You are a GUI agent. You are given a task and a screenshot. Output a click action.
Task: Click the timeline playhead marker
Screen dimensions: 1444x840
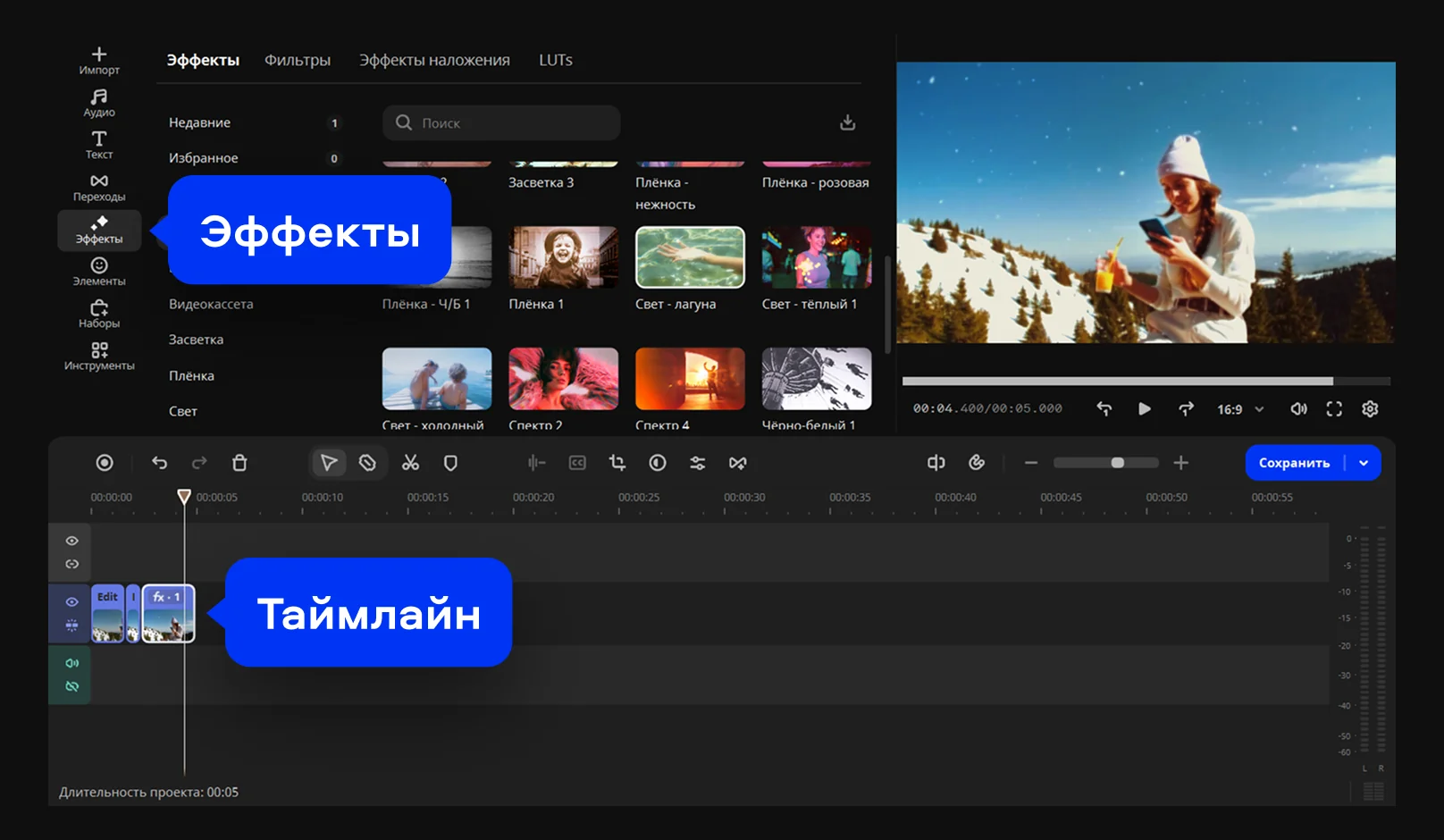(x=184, y=496)
